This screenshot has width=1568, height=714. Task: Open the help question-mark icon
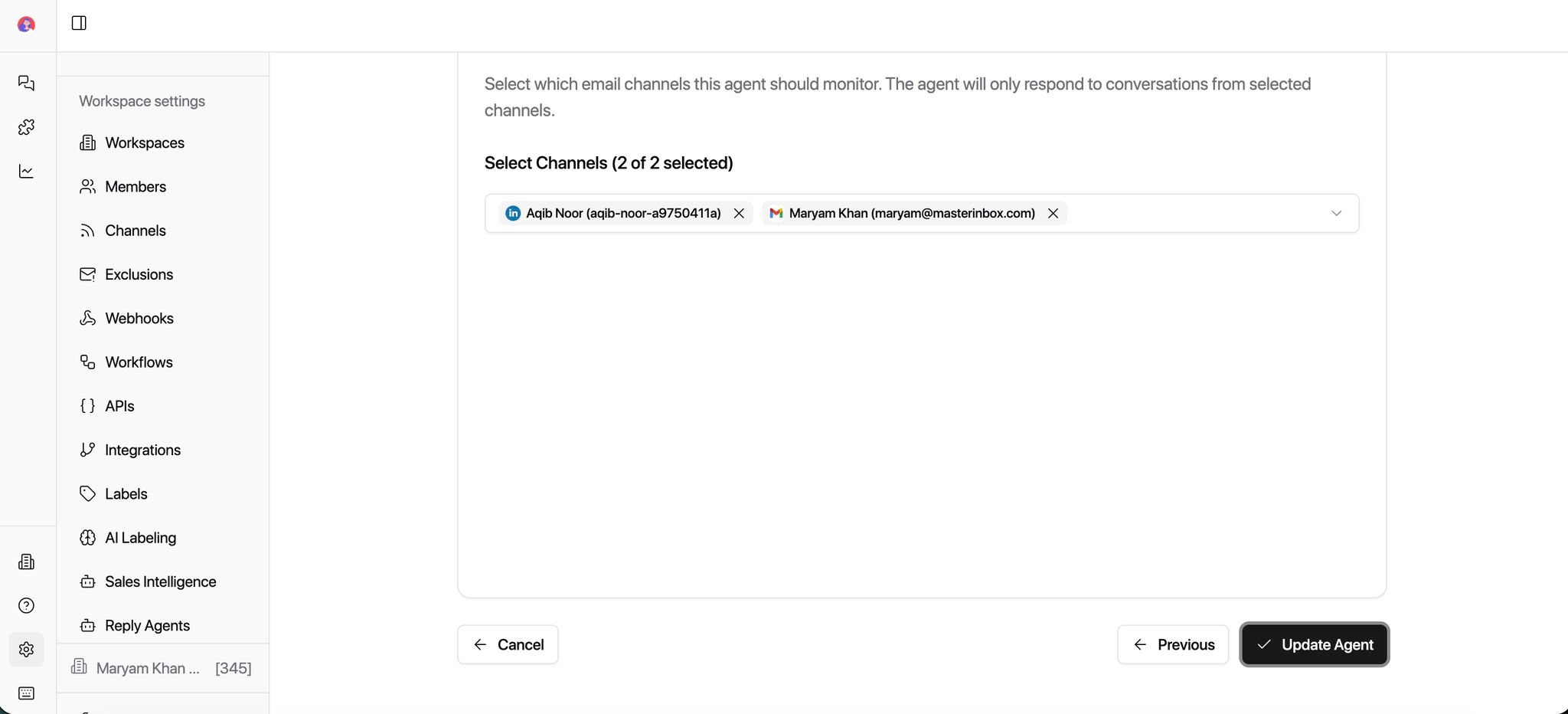click(26, 605)
